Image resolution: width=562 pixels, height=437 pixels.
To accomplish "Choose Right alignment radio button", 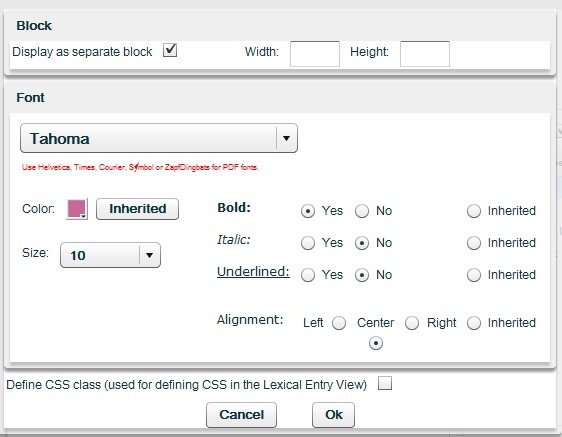I will click(412, 323).
